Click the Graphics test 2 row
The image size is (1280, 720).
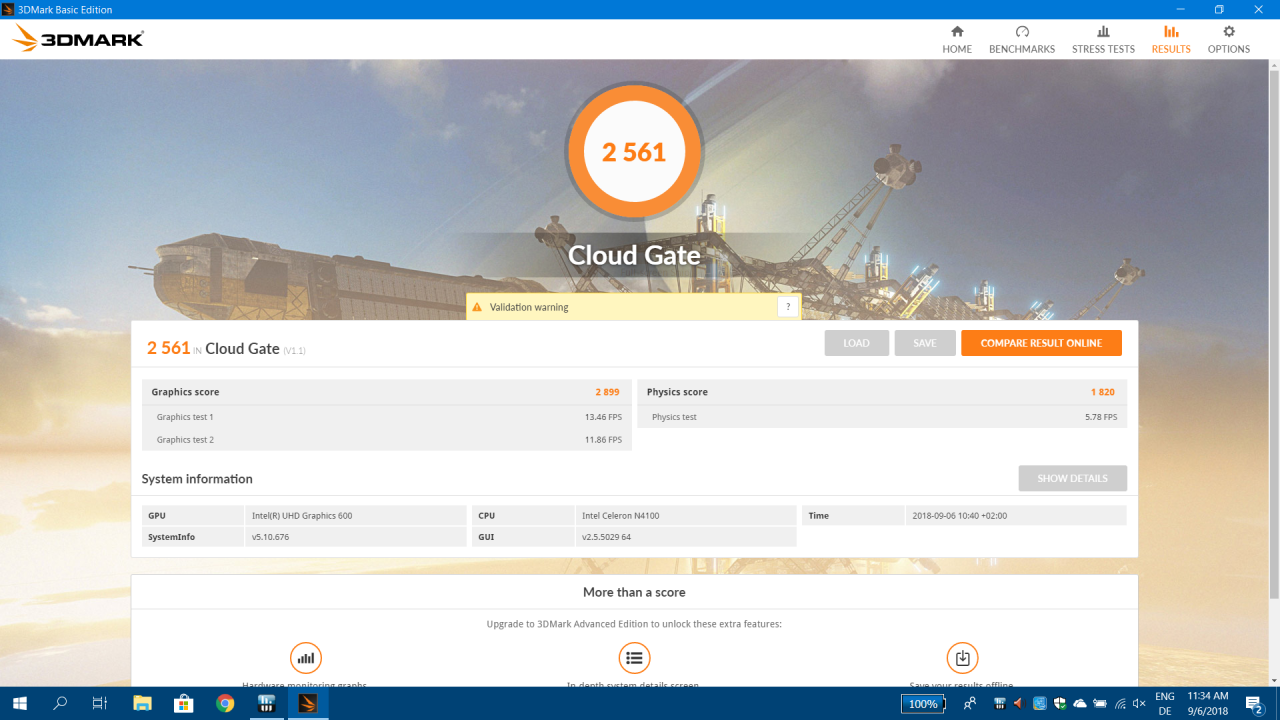pos(387,440)
